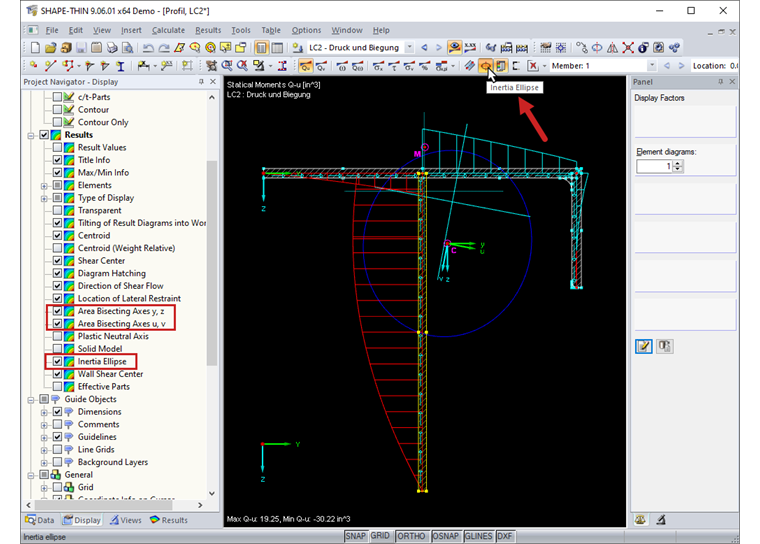The height and width of the screenshot is (544, 760).
Task: Click the Inertia Ellipse toolbar icon
Action: click(x=485, y=66)
